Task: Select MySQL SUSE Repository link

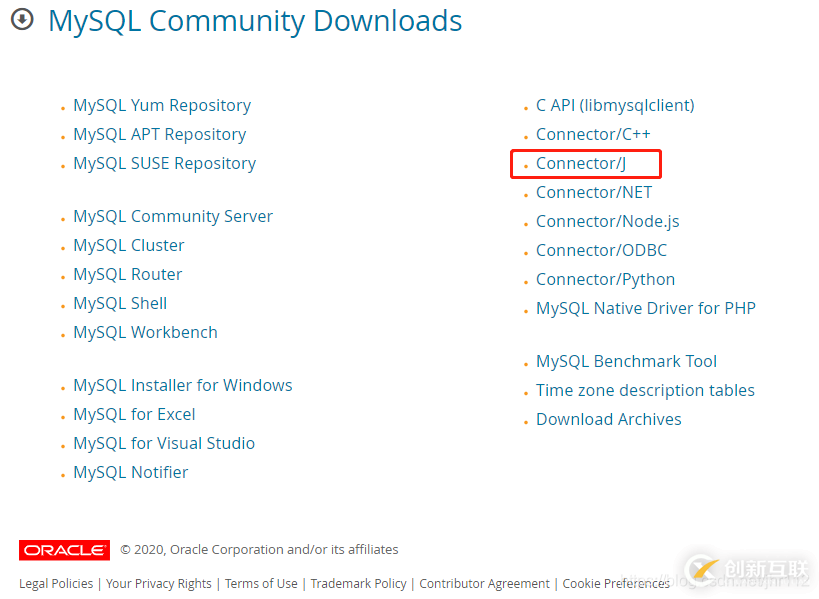Action: point(164,163)
